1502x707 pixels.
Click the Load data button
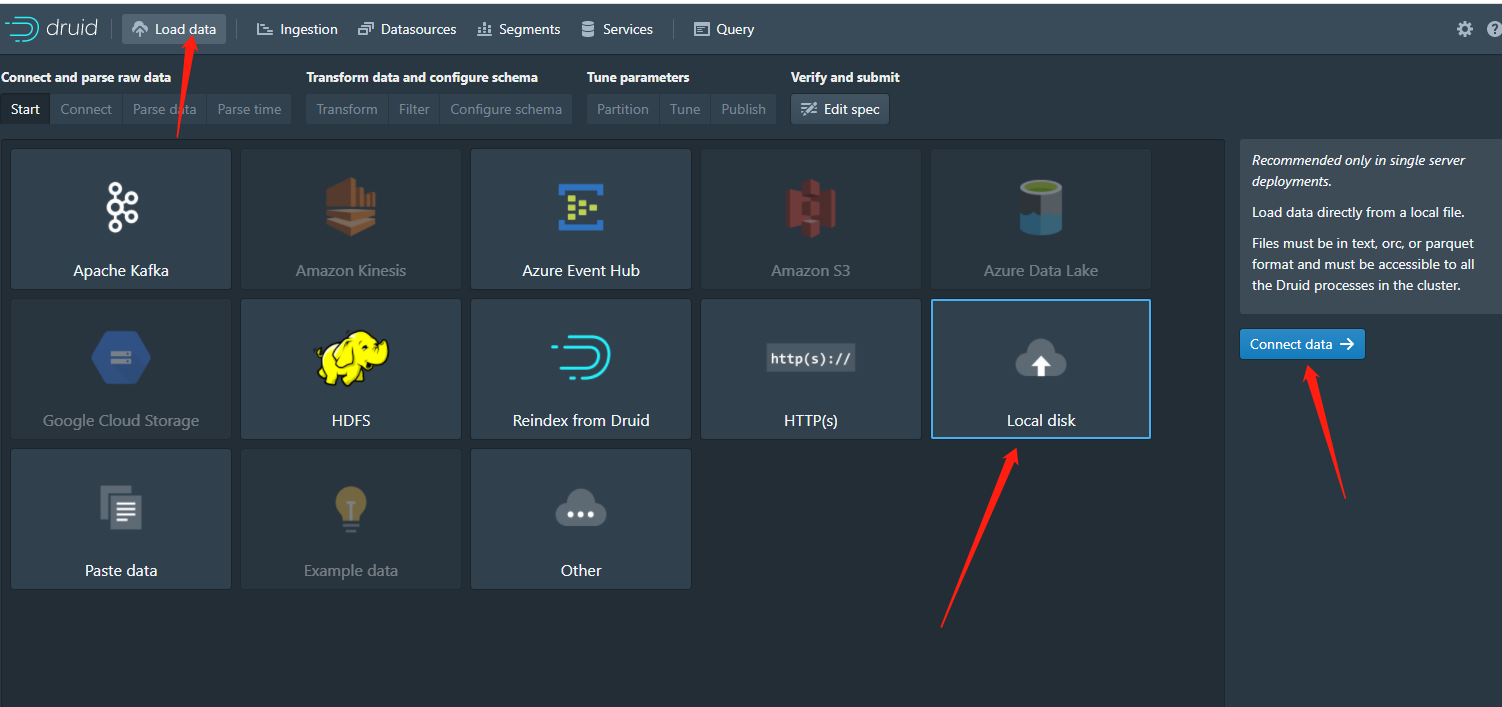click(174, 29)
